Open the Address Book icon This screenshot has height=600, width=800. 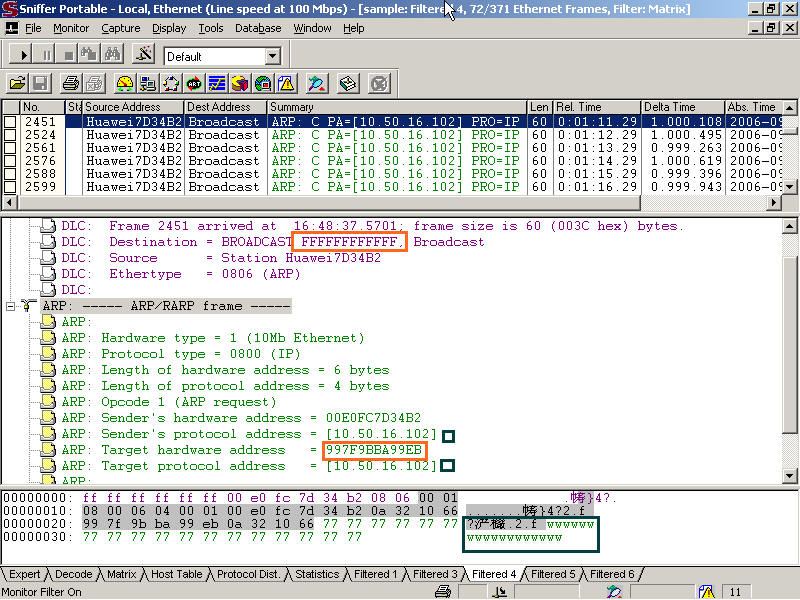[348, 84]
